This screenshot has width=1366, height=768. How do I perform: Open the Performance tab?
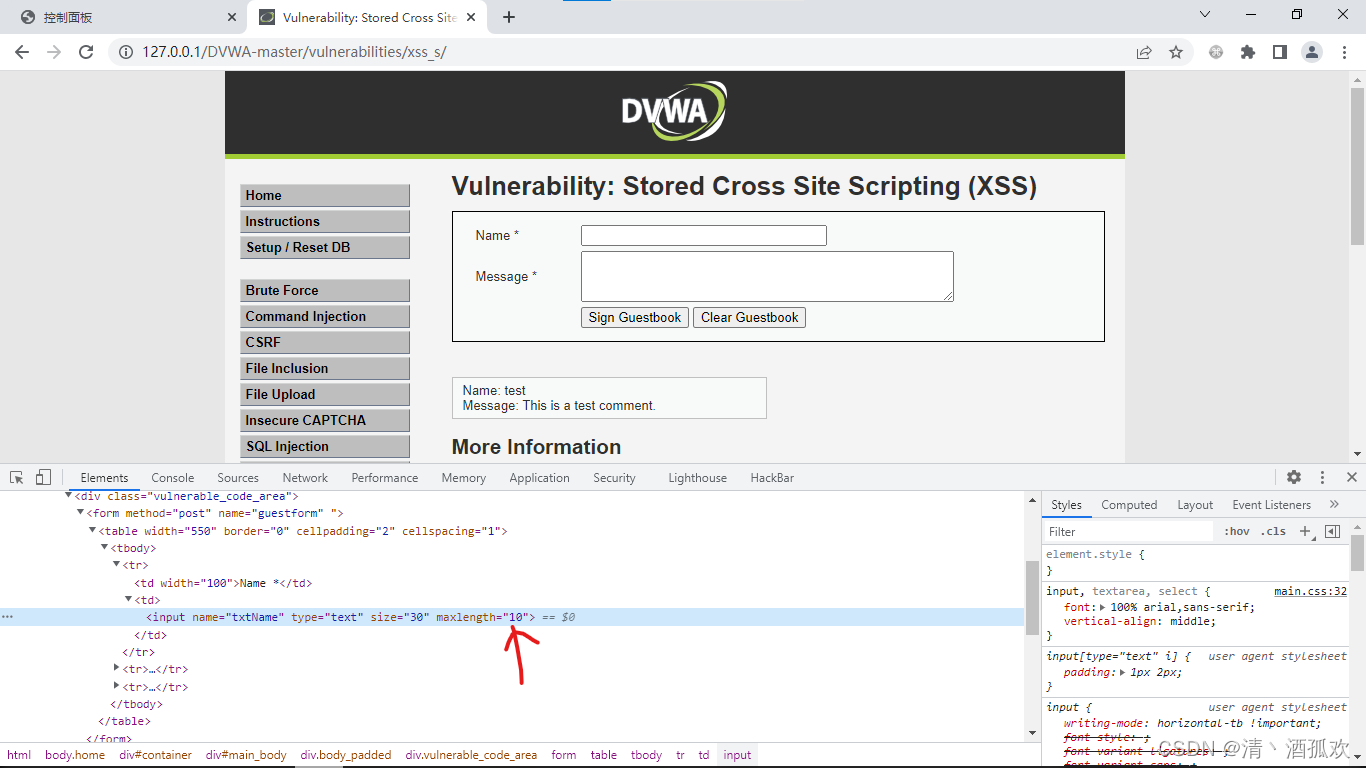point(385,477)
